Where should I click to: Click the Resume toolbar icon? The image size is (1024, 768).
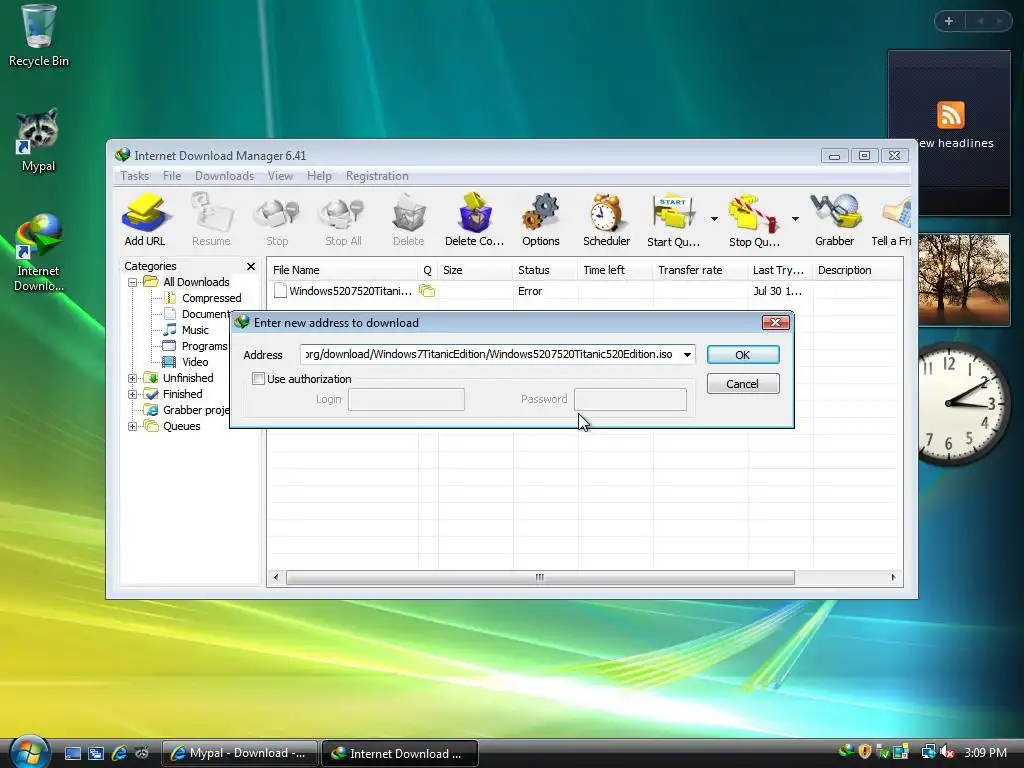click(211, 220)
